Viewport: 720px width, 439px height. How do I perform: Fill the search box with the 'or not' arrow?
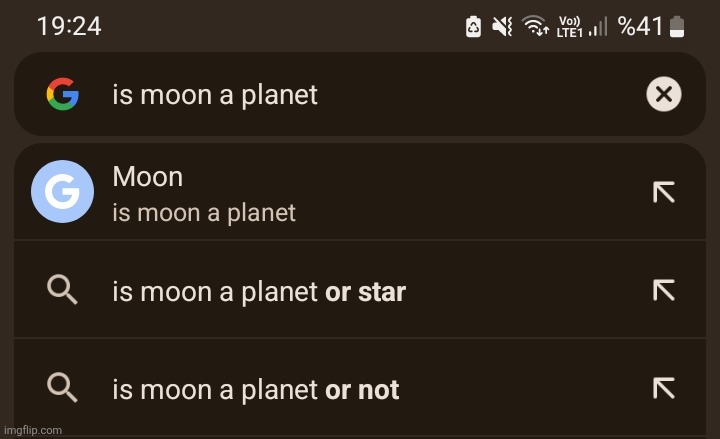click(x=663, y=388)
